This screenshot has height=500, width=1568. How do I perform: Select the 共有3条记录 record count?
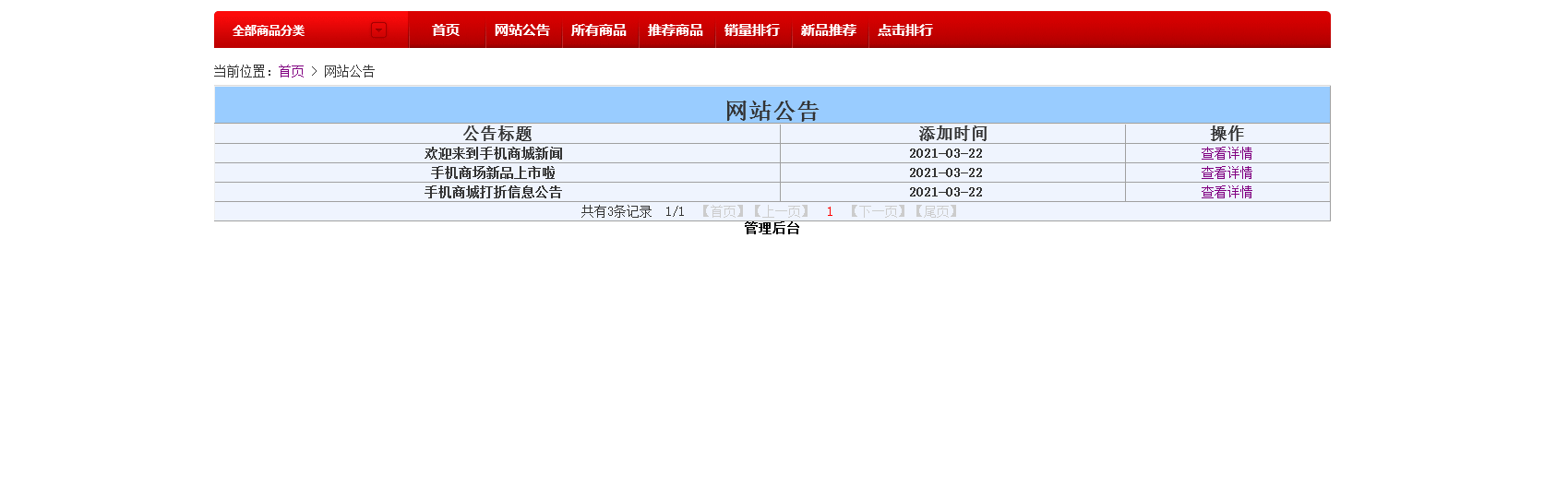coord(616,212)
